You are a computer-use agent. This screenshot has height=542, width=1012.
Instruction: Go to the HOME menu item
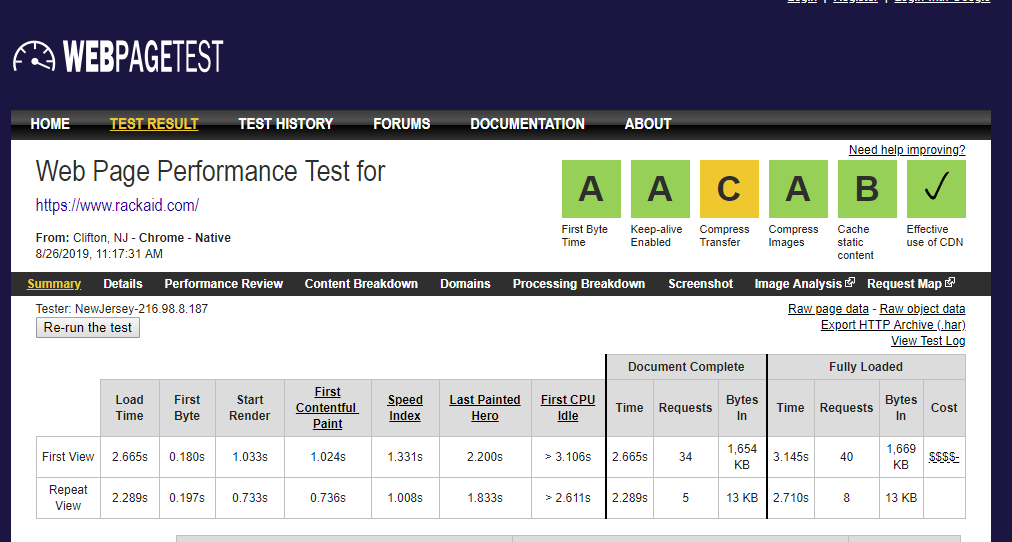pyautogui.click(x=50, y=124)
